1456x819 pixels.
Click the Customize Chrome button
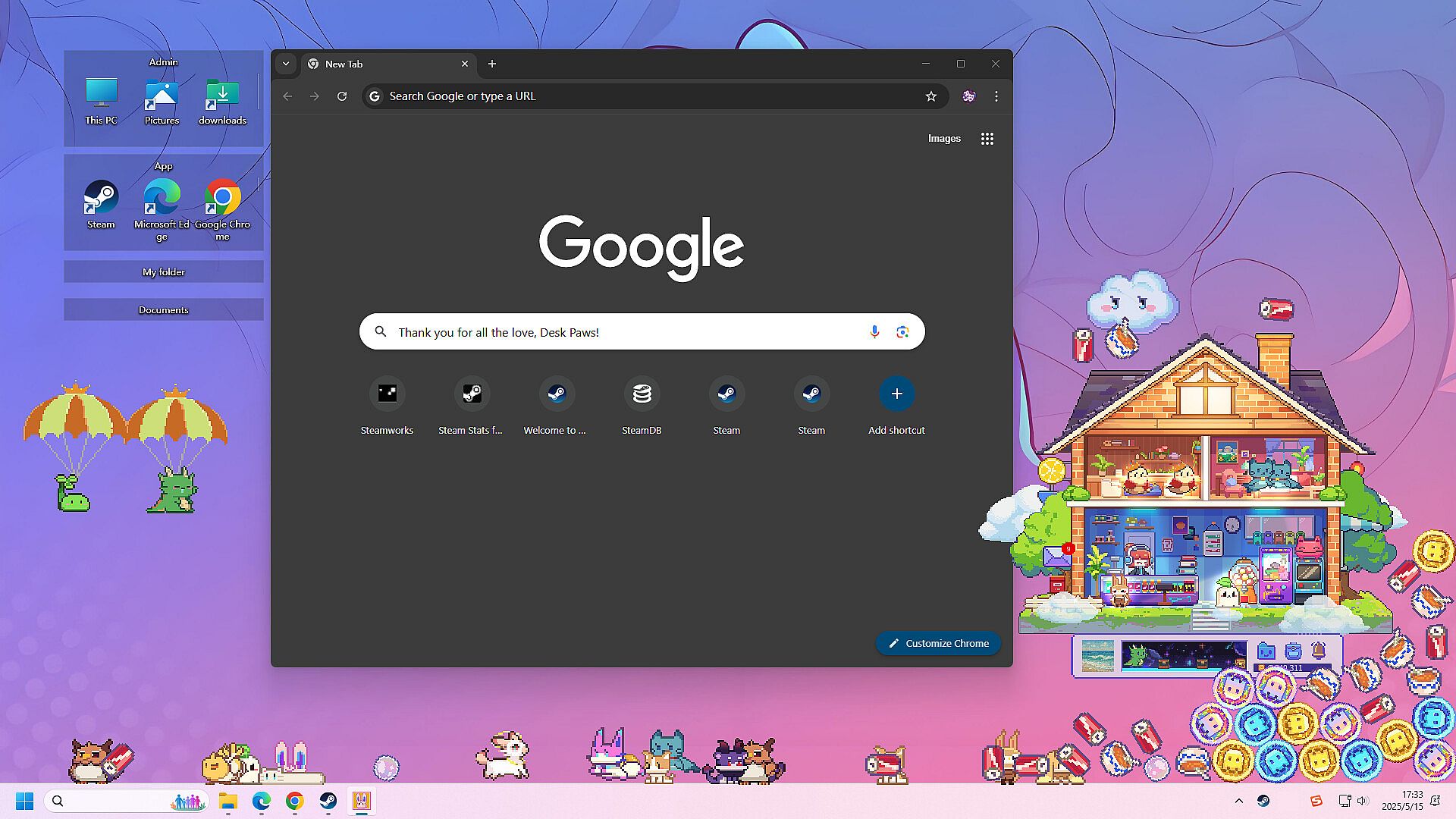(x=938, y=643)
